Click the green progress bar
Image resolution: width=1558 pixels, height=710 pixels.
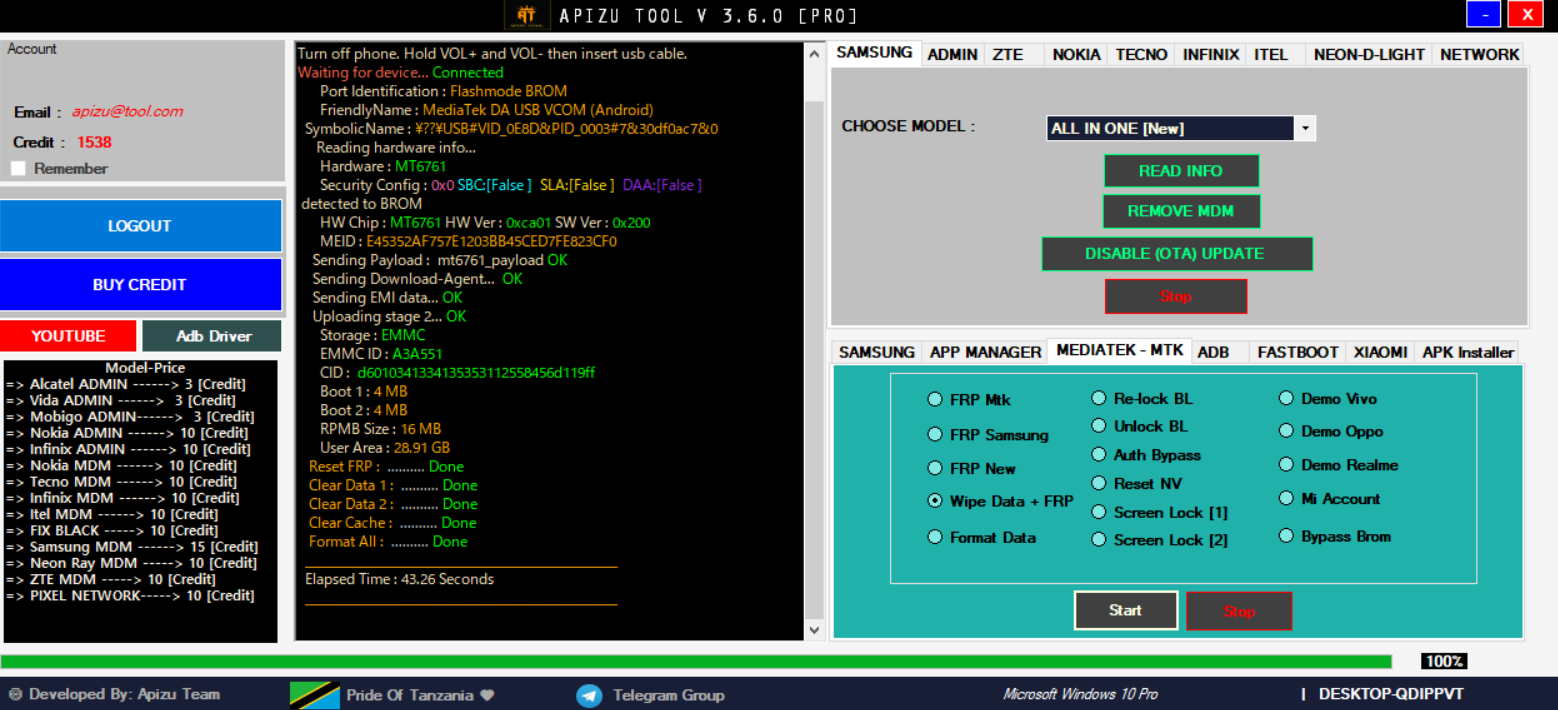click(x=695, y=662)
